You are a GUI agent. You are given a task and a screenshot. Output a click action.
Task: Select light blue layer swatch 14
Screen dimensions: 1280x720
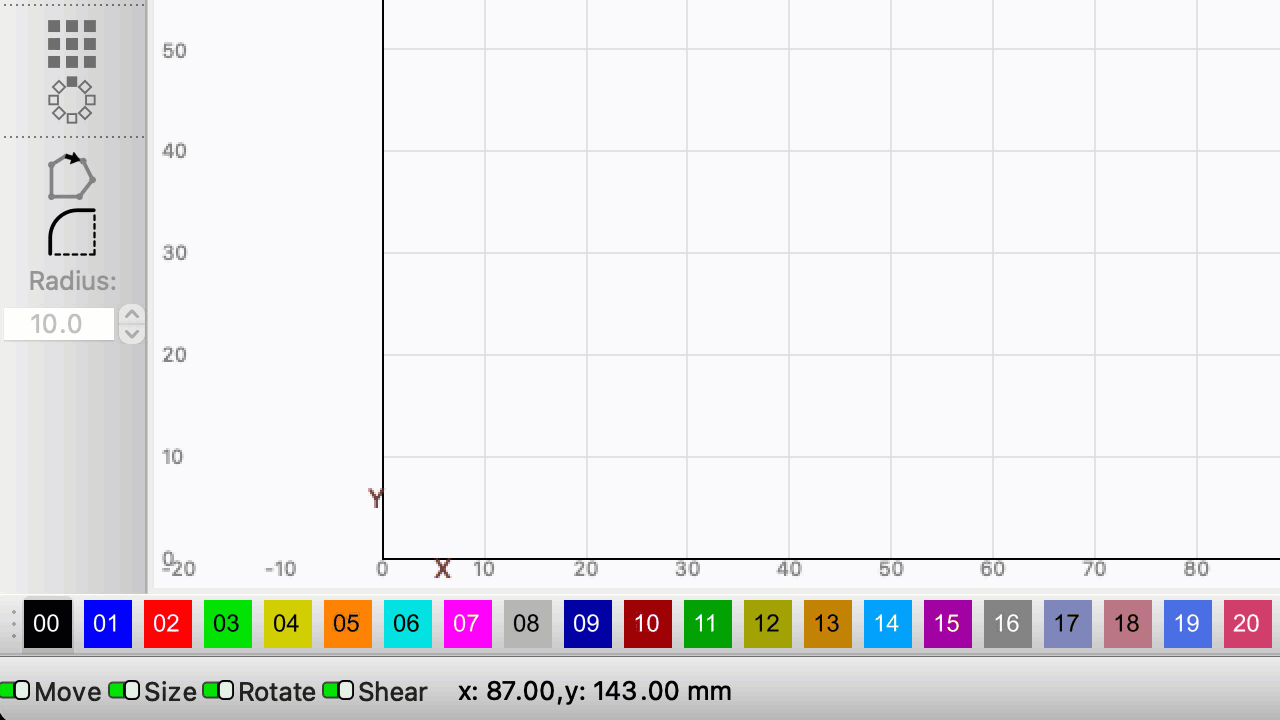[887, 624]
